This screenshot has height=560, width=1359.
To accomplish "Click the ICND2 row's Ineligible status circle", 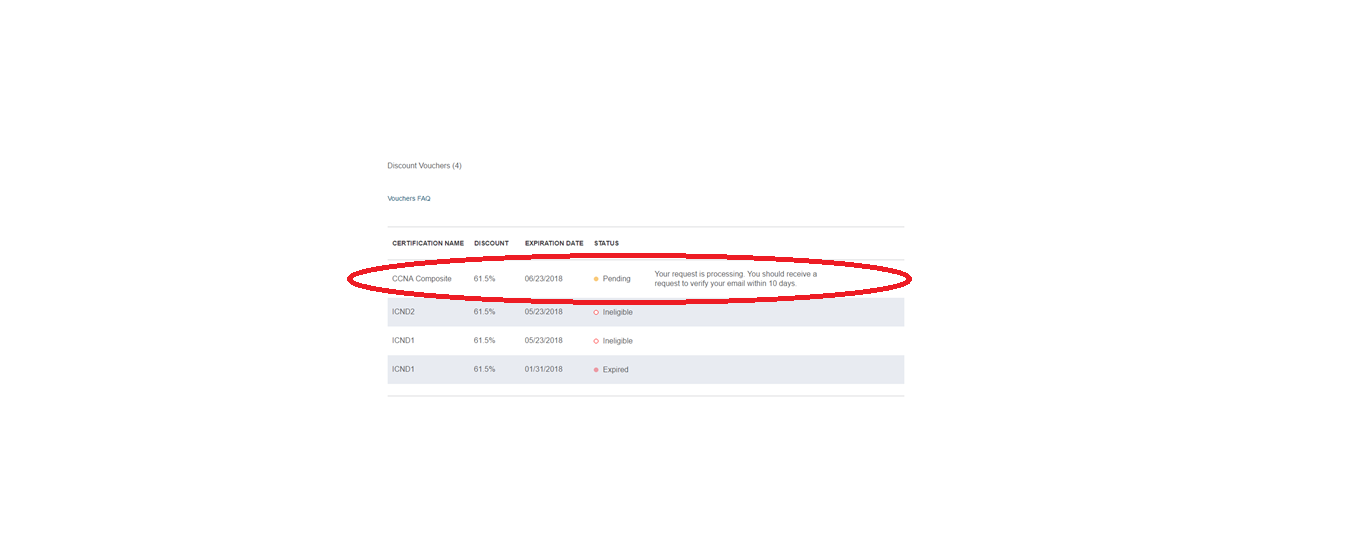I will click(596, 312).
